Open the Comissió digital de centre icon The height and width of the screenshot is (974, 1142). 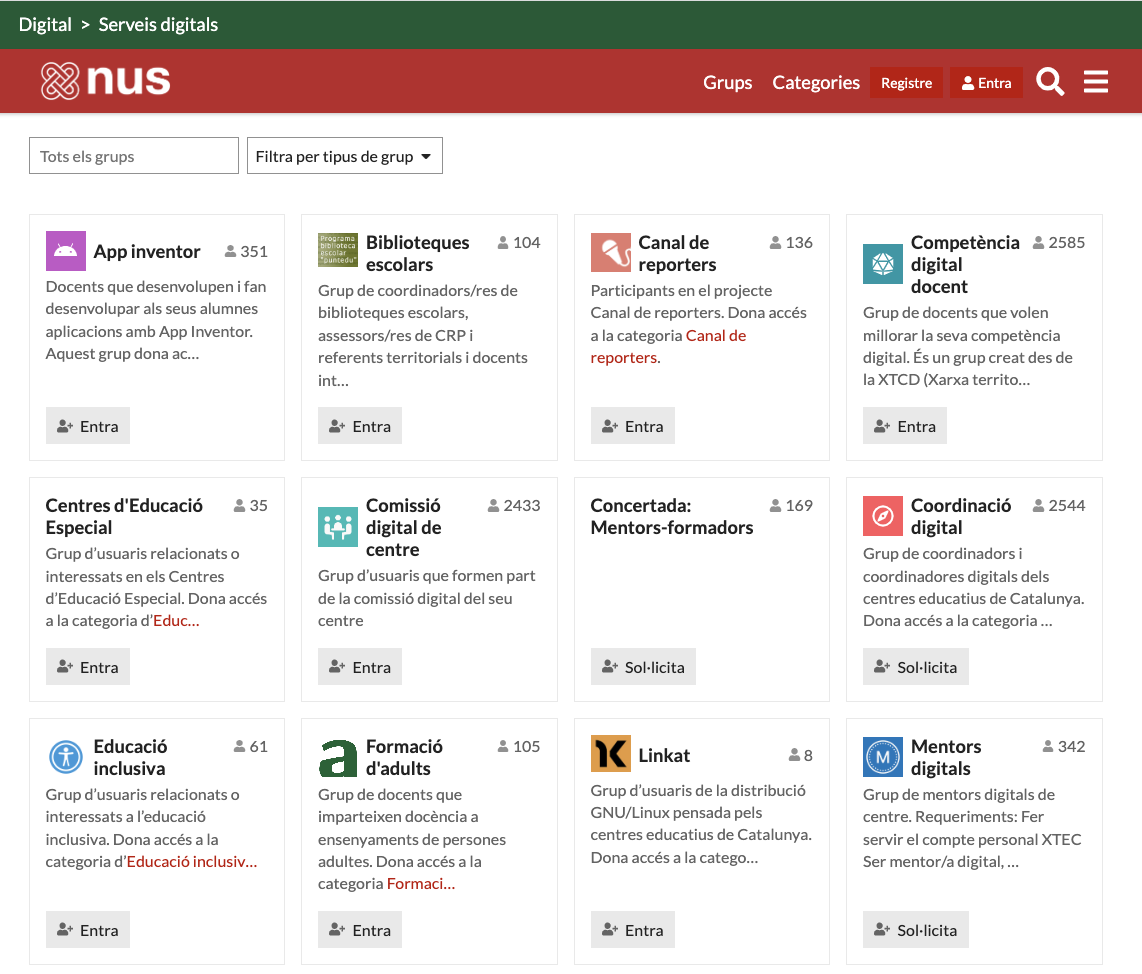click(338, 527)
